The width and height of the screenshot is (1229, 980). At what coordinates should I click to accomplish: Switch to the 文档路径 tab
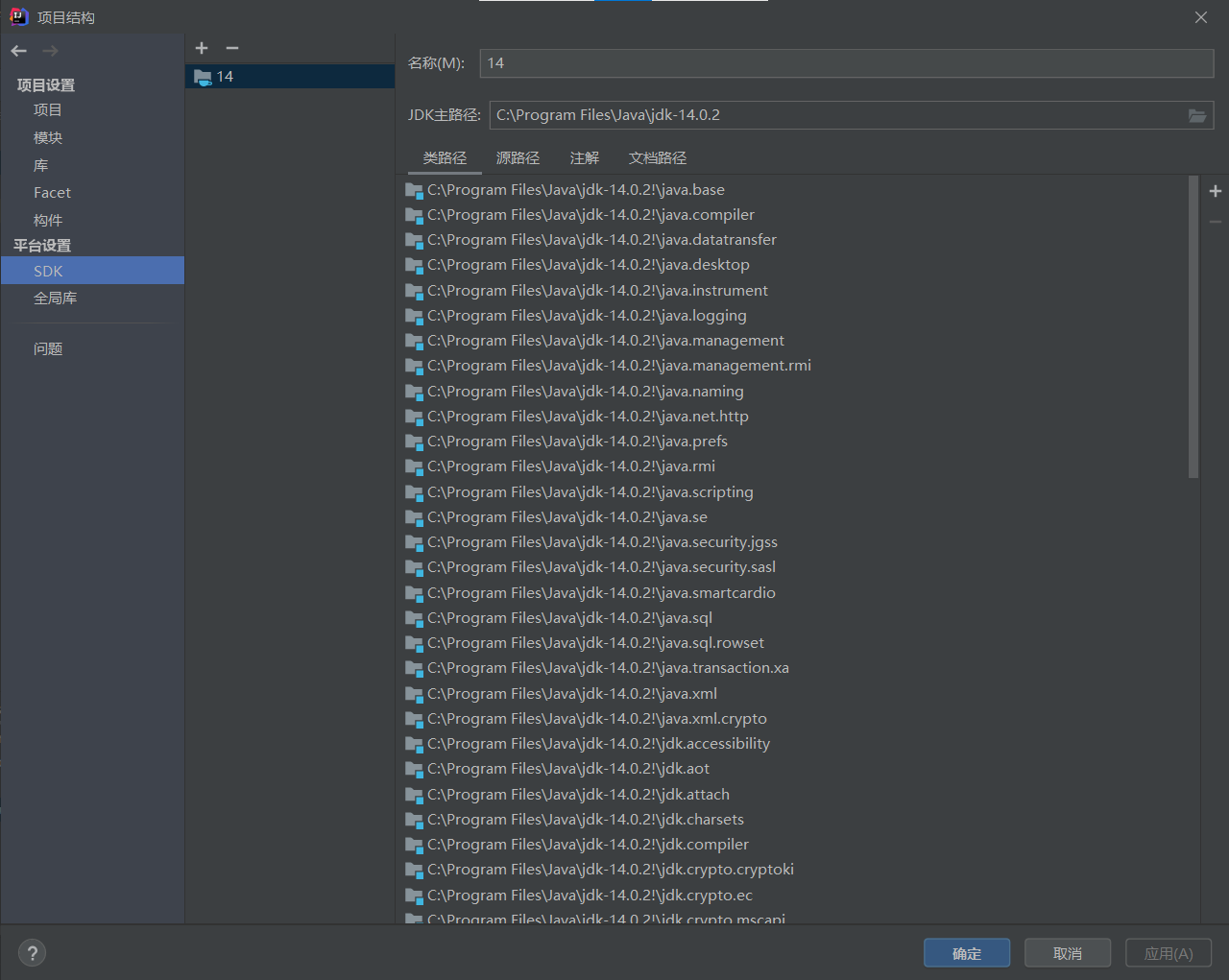[658, 158]
